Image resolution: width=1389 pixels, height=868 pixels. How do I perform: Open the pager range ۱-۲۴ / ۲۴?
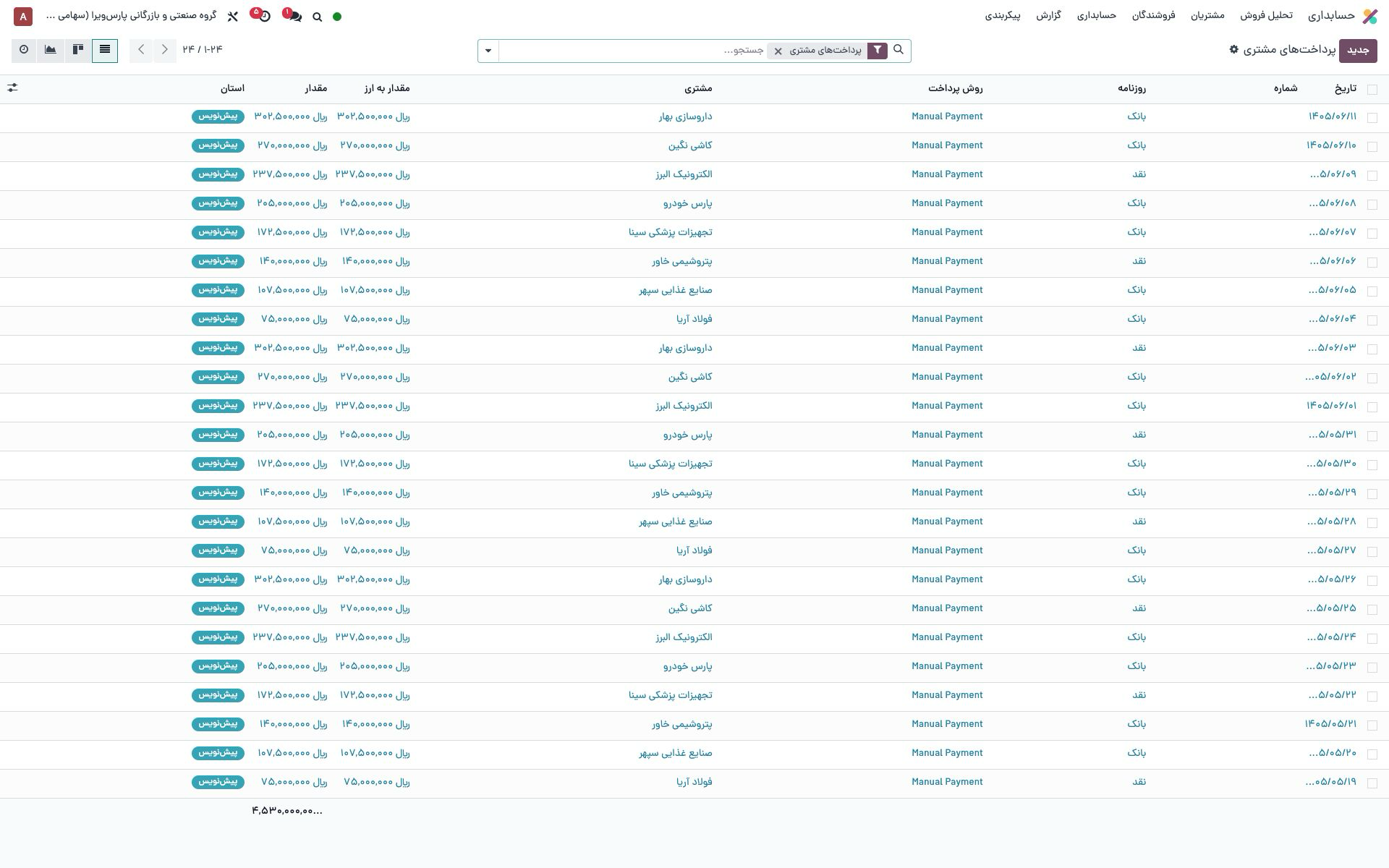point(203,49)
